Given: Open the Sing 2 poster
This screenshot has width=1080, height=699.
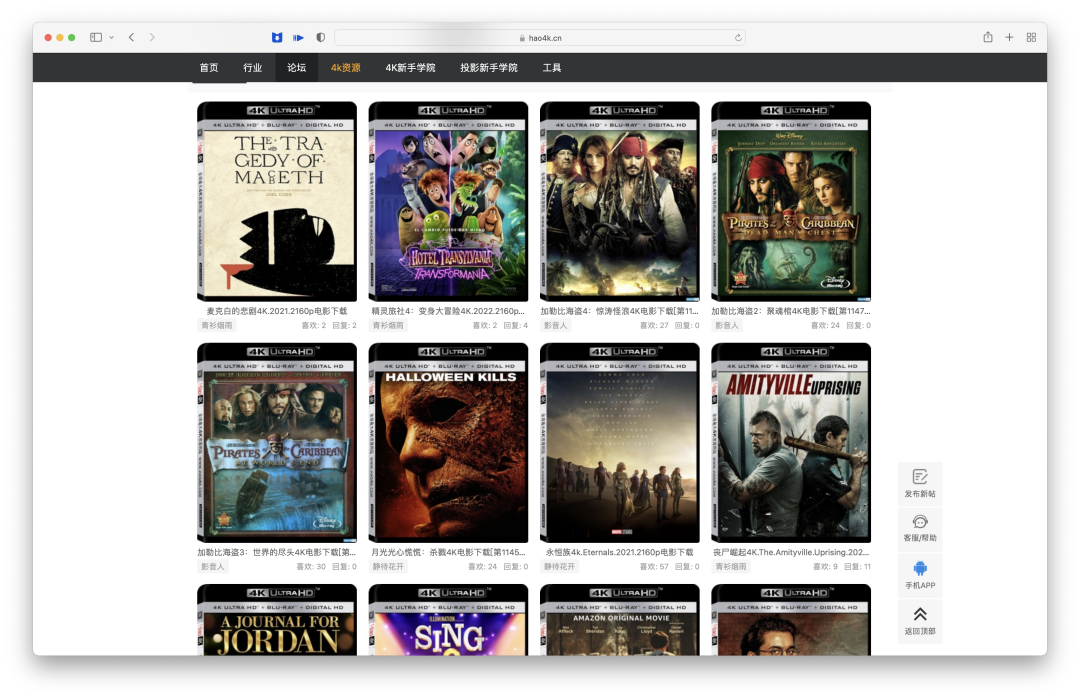Looking at the screenshot, I should click(448, 620).
